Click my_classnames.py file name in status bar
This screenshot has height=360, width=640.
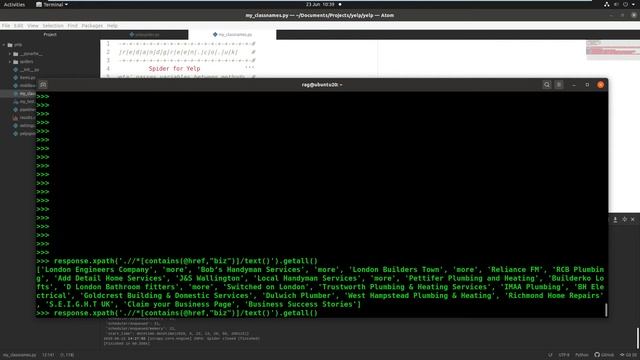(x=19, y=355)
